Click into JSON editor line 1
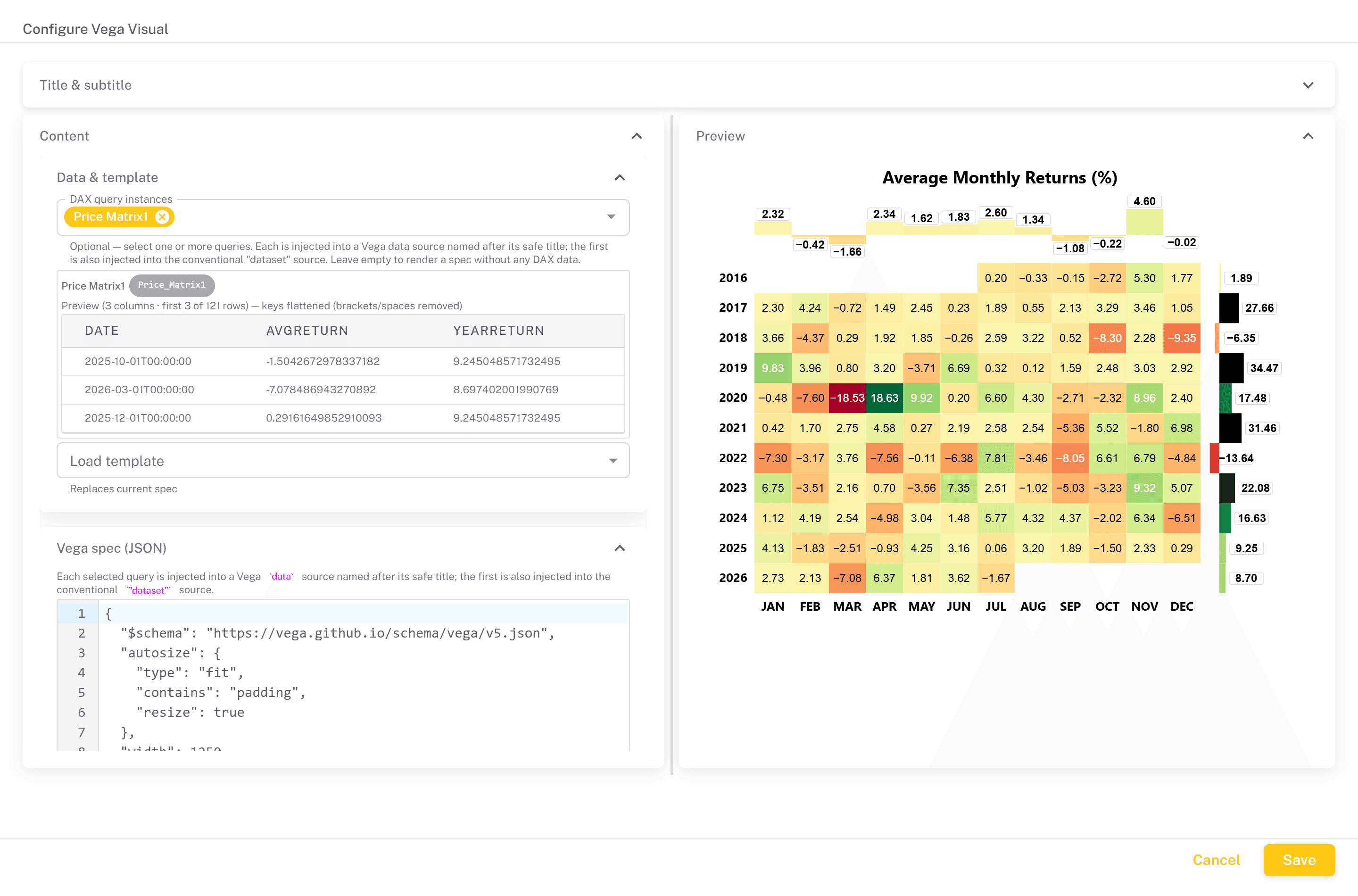 pyautogui.click(x=364, y=613)
